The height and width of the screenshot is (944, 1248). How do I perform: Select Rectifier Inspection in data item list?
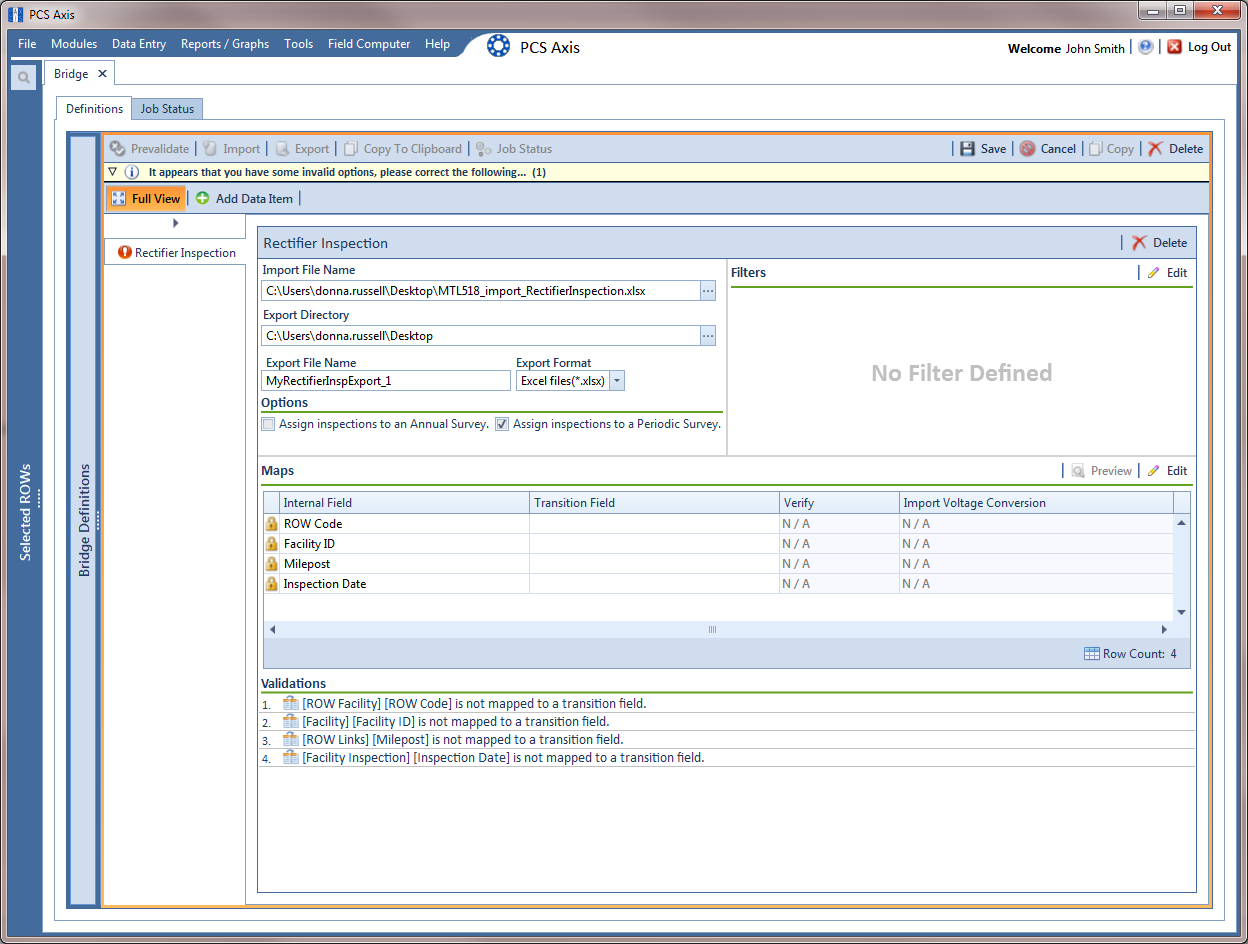(175, 253)
